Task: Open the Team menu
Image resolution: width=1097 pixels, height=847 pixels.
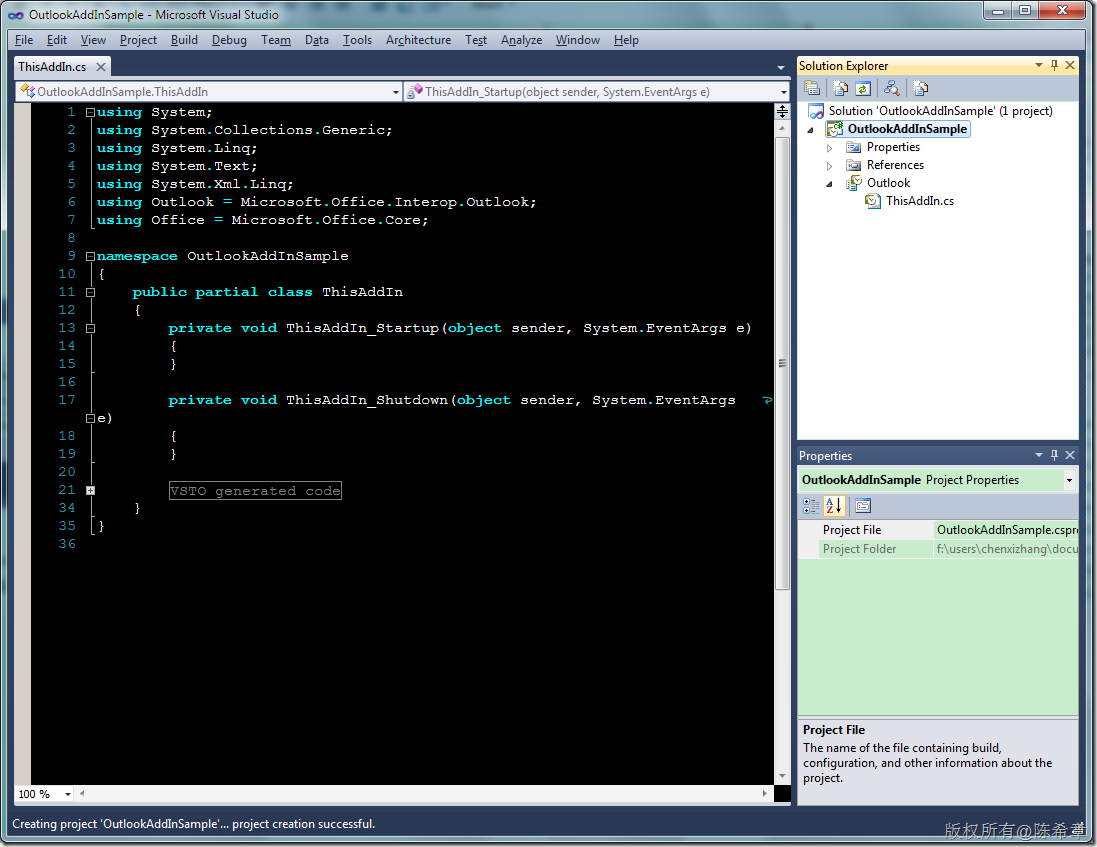Action: pyautogui.click(x=276, y=40)
